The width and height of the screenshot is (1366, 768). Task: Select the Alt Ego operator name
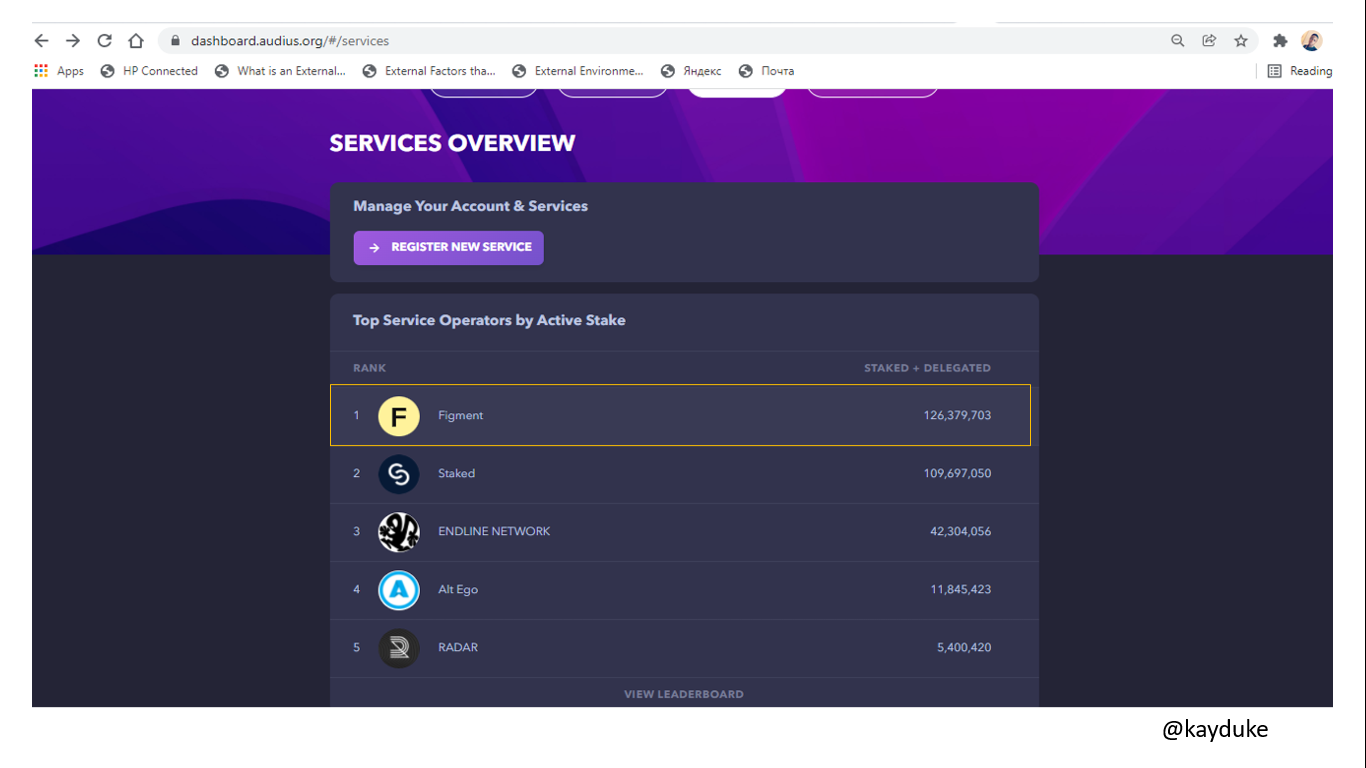(x=458, y=590)
